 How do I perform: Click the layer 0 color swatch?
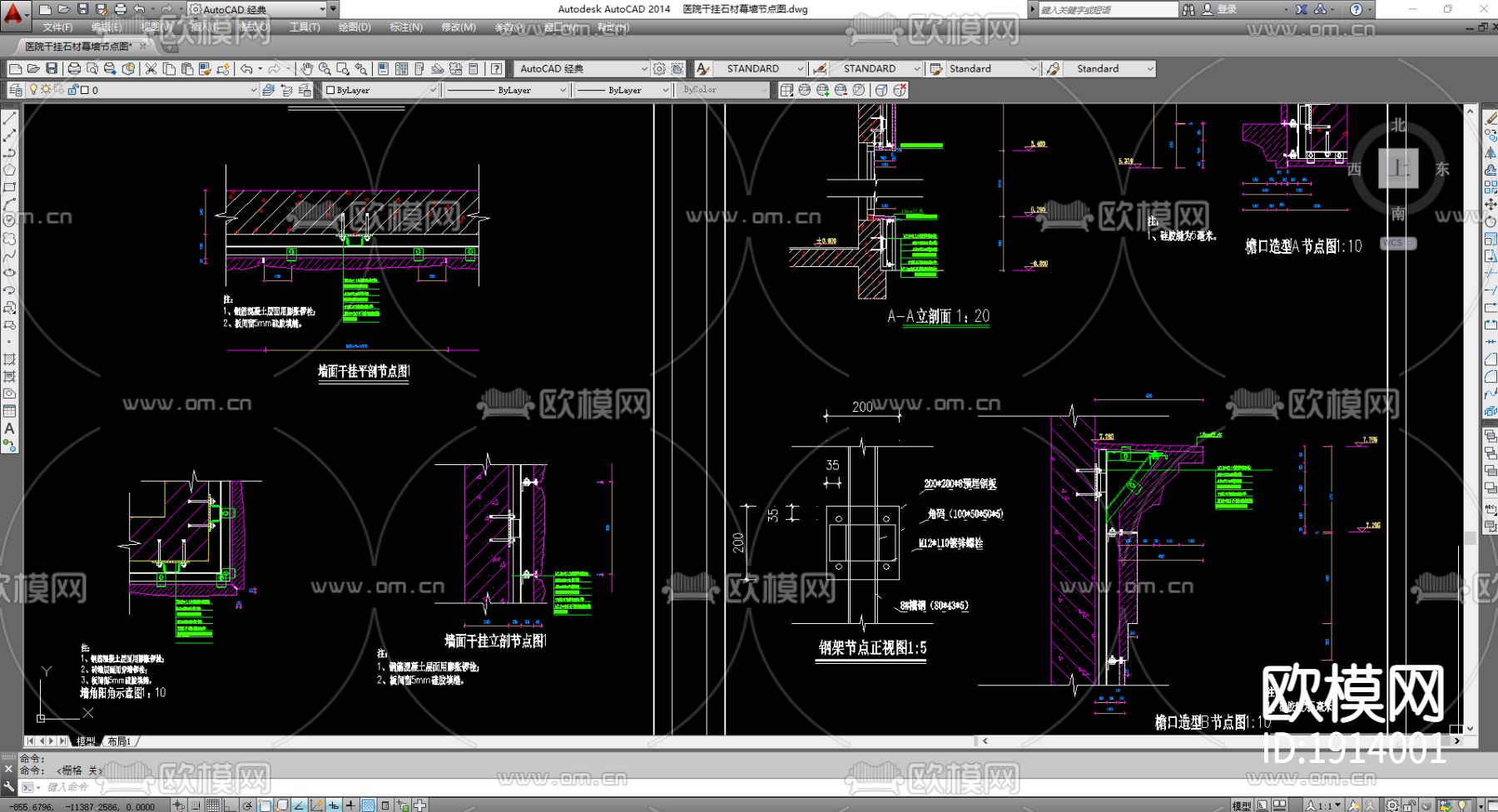pos(84,90)
